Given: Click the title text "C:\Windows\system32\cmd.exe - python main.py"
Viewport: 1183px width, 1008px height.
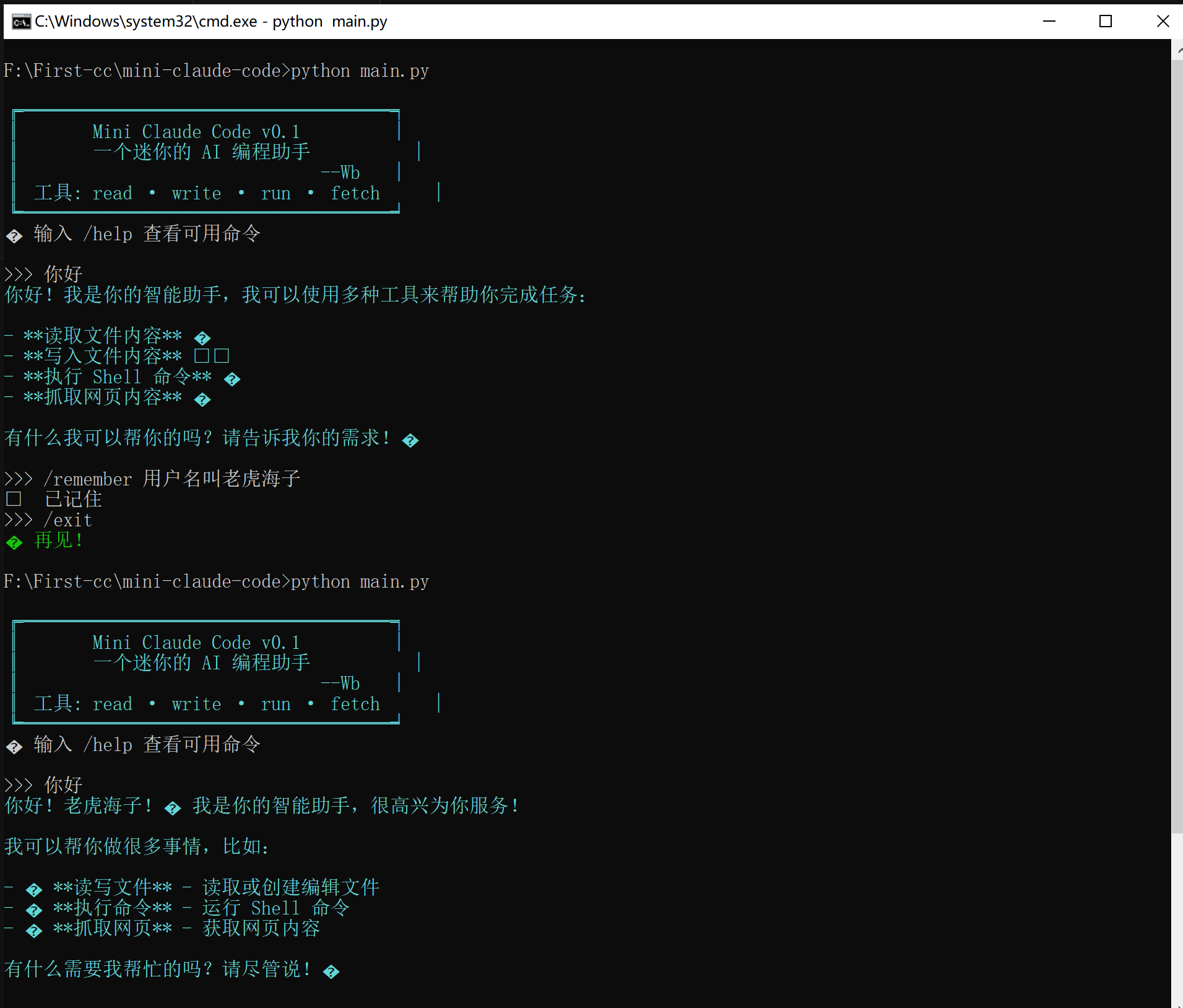Looking at the screenshot, I should point(210,22).
